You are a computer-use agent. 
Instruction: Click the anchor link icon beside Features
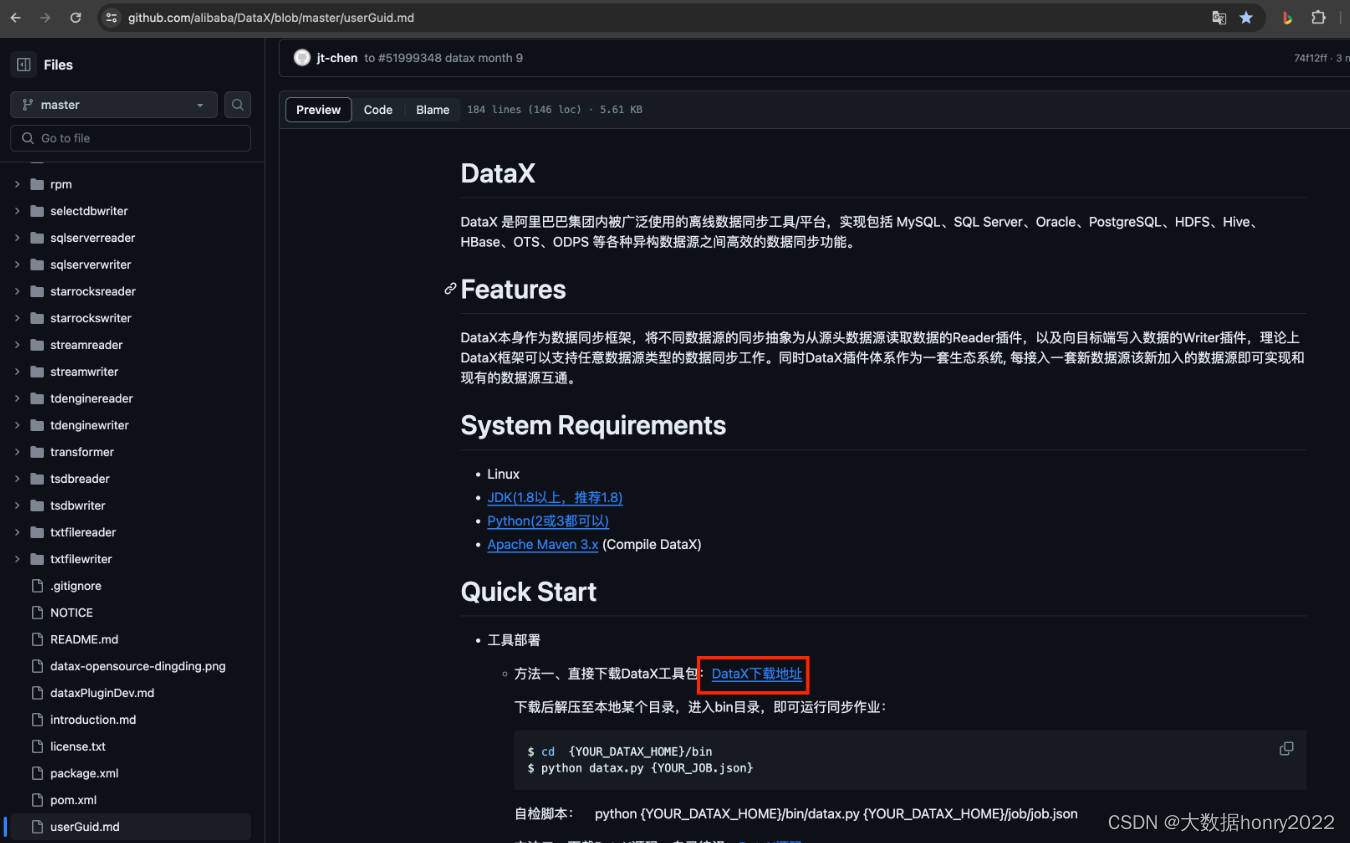pos(451,290)
